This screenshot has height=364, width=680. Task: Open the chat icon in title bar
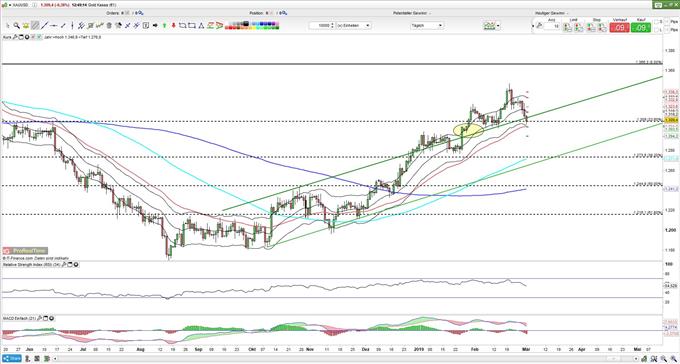click(658, 5)
